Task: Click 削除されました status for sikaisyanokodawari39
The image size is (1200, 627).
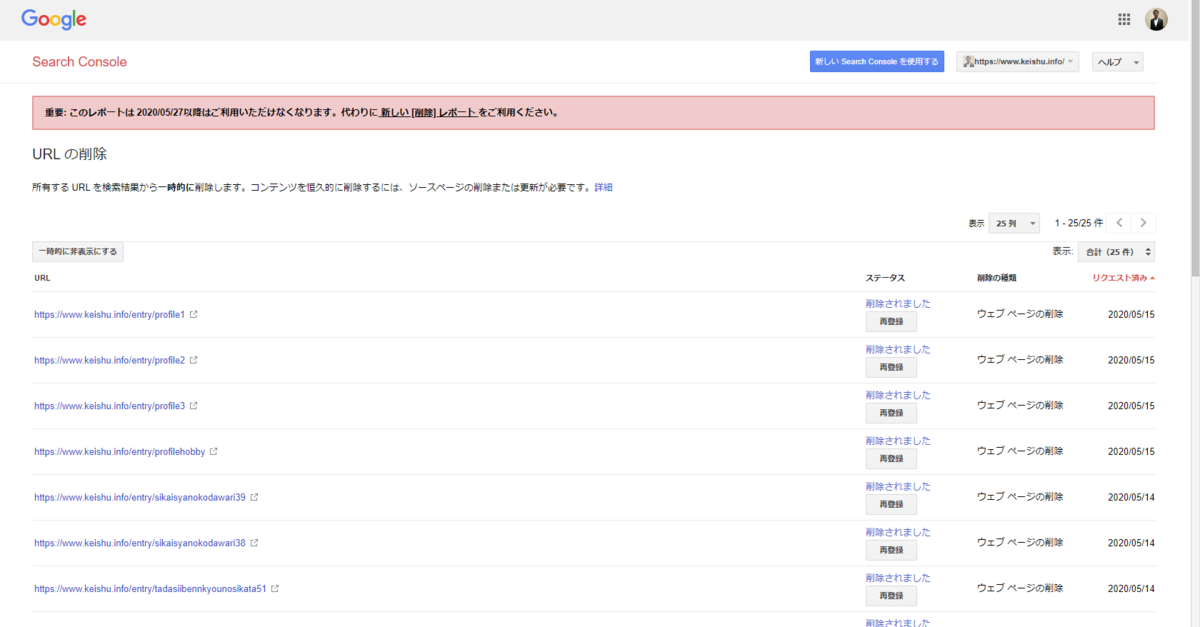Action: tap(898, 487)
